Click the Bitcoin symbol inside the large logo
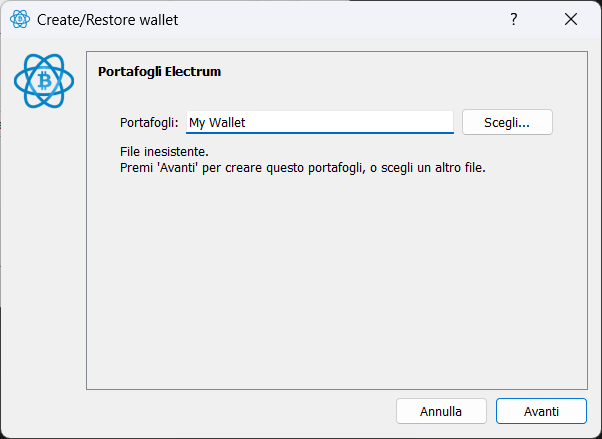602x439 pixels. (x=45, y=81)
